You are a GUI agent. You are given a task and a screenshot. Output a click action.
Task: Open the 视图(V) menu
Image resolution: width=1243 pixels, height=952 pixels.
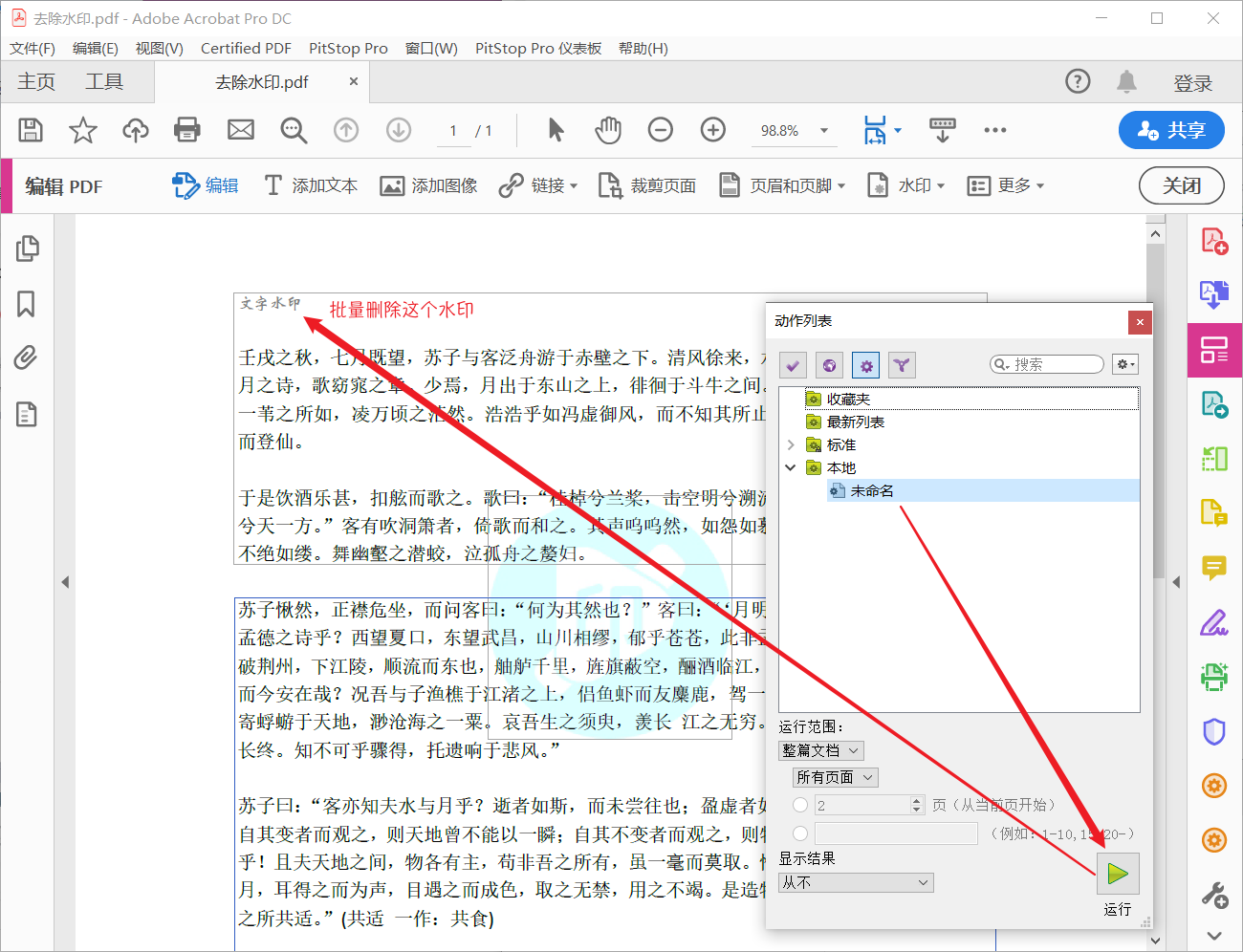click(160, 49)
